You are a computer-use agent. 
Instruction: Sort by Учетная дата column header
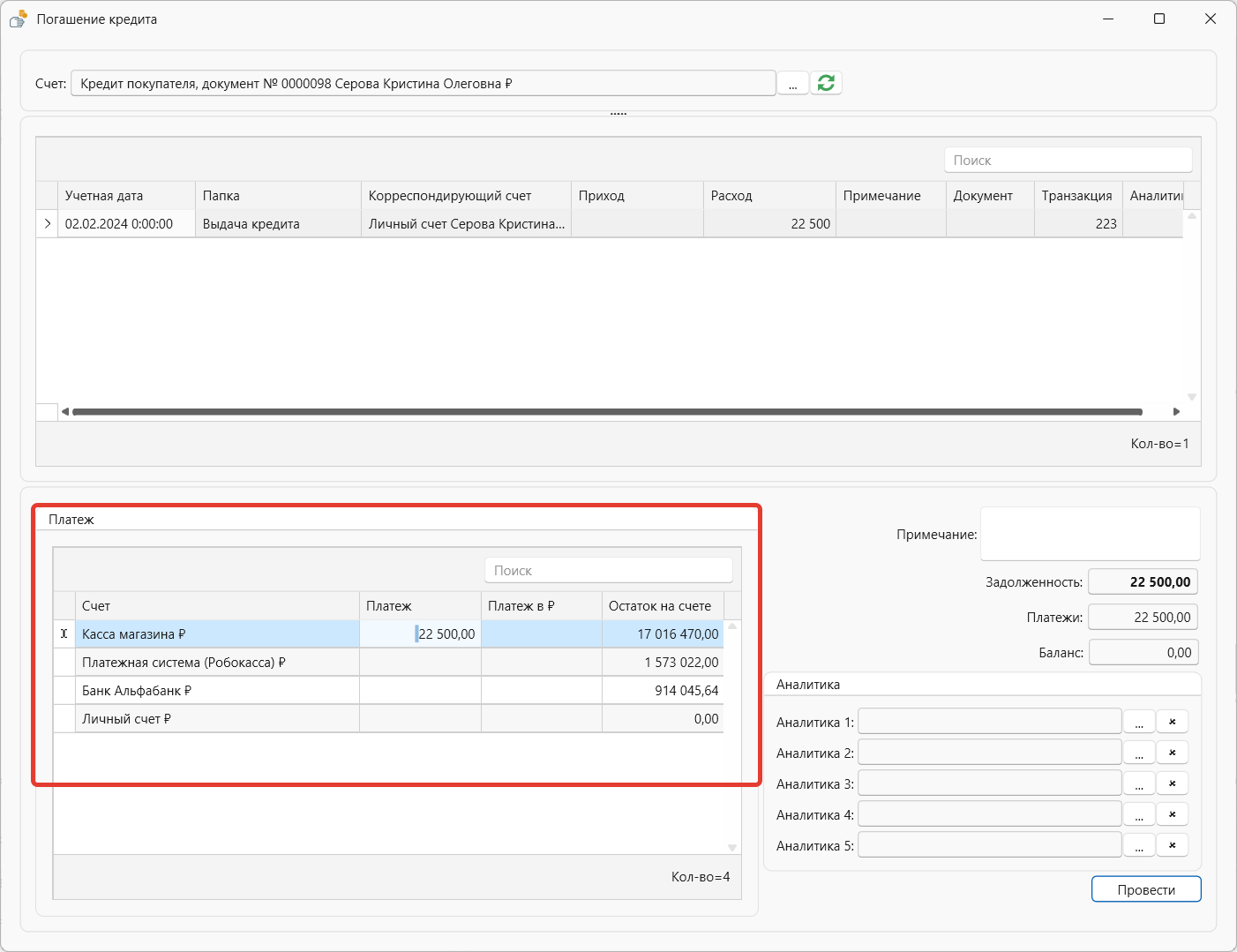(127, 195)
